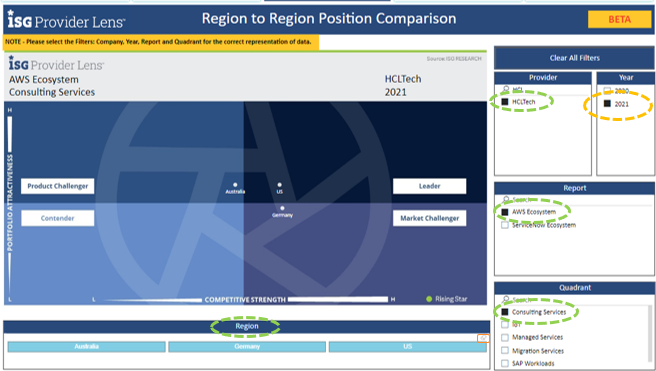Image resolution: width=656 pixels, height=371 pixels.
Task: Click the green Rising Star legend dot
Action: click(429, 299)
